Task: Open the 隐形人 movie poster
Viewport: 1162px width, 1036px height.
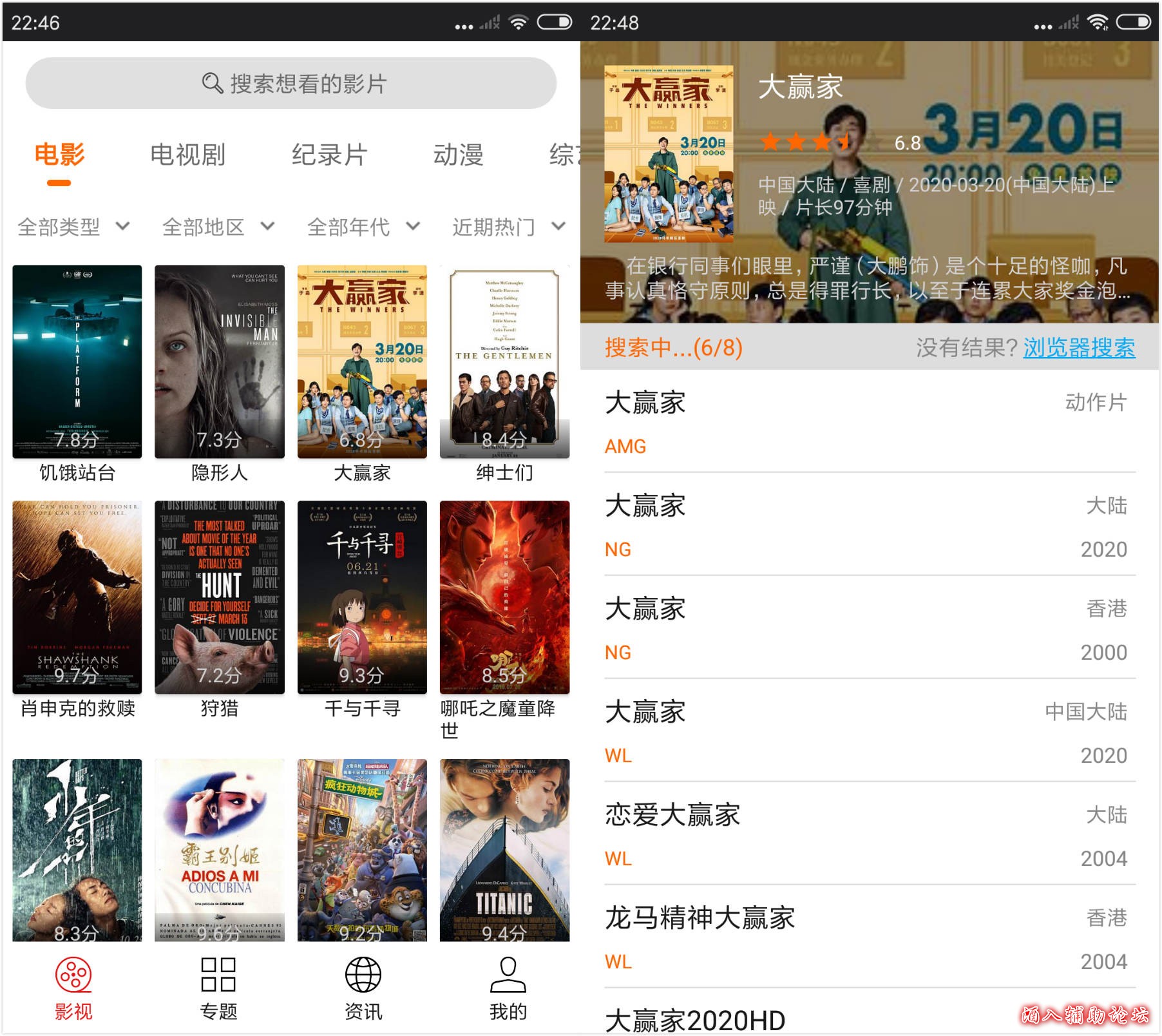Action: [x=220, y=361]
